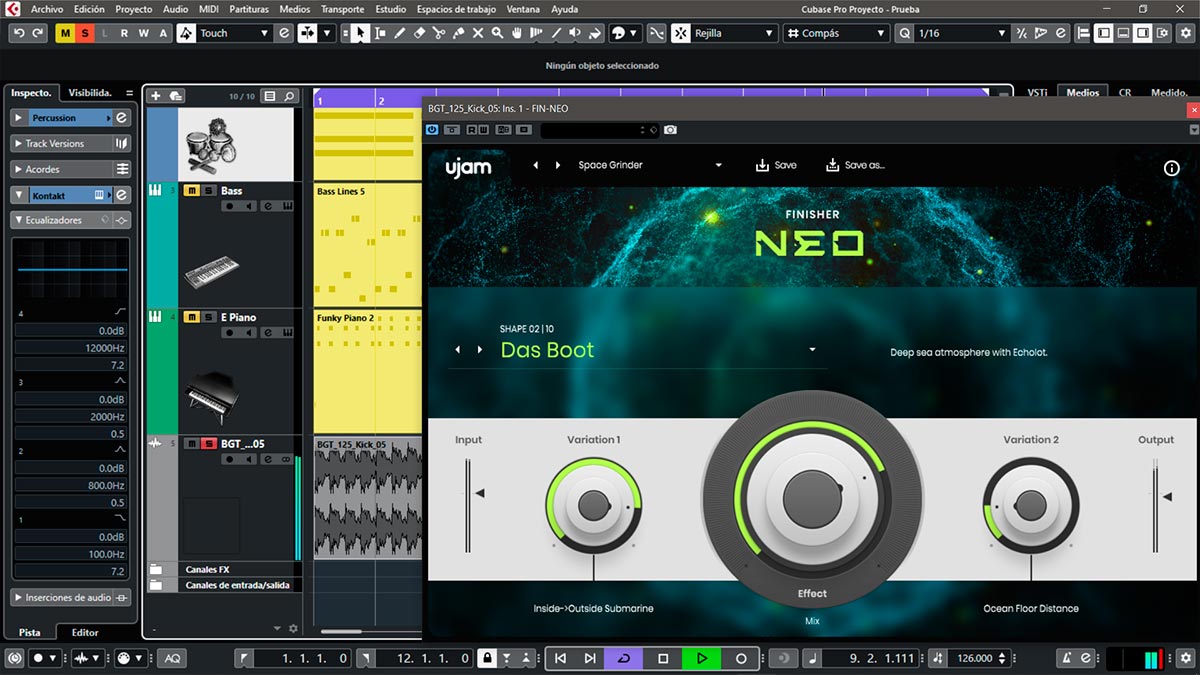Mute the Bass track

191,190
